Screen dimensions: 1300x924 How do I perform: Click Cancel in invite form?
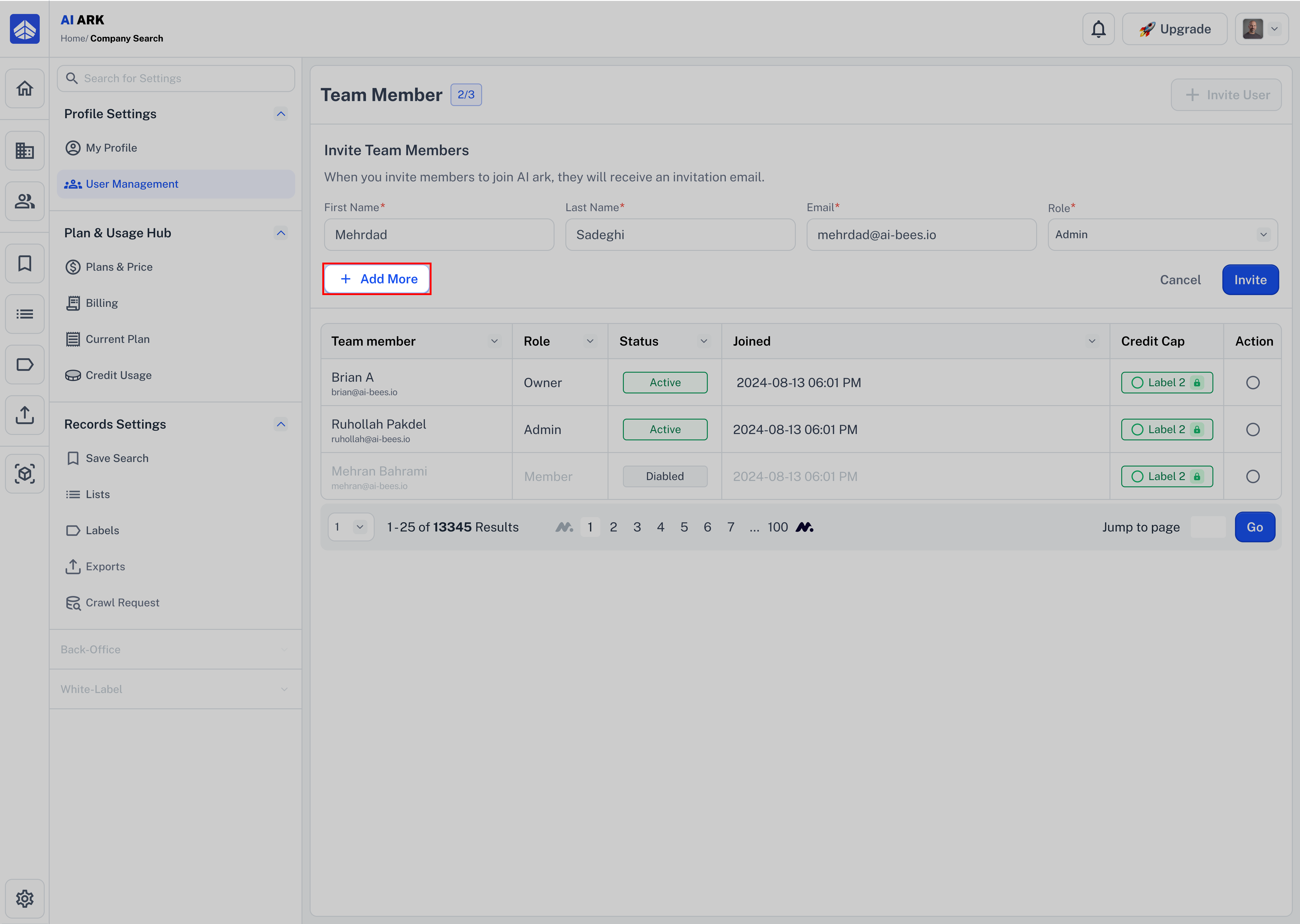[x=1180, y=280]
